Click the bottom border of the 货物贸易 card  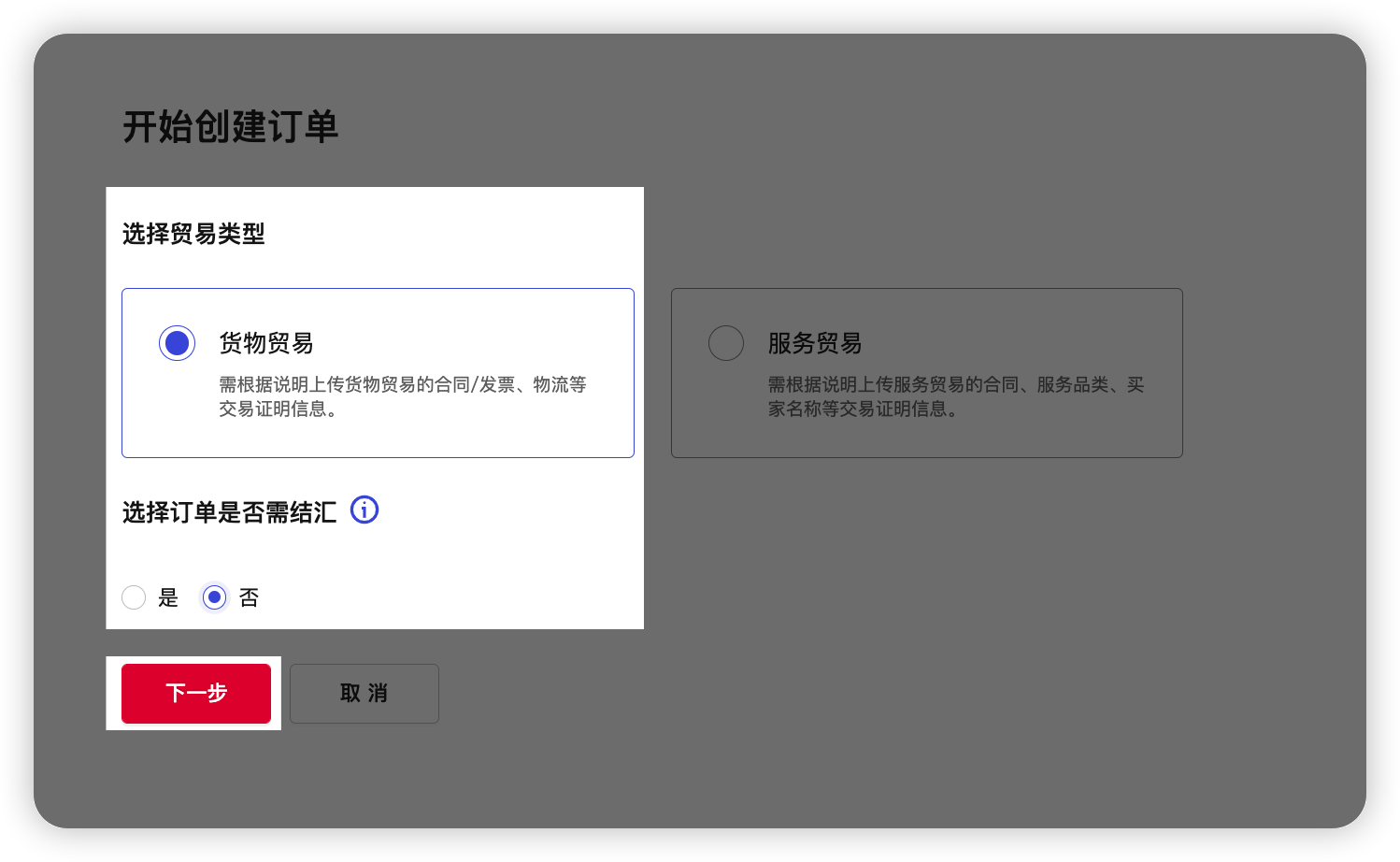pyautogui.click(x=378, y=457)
